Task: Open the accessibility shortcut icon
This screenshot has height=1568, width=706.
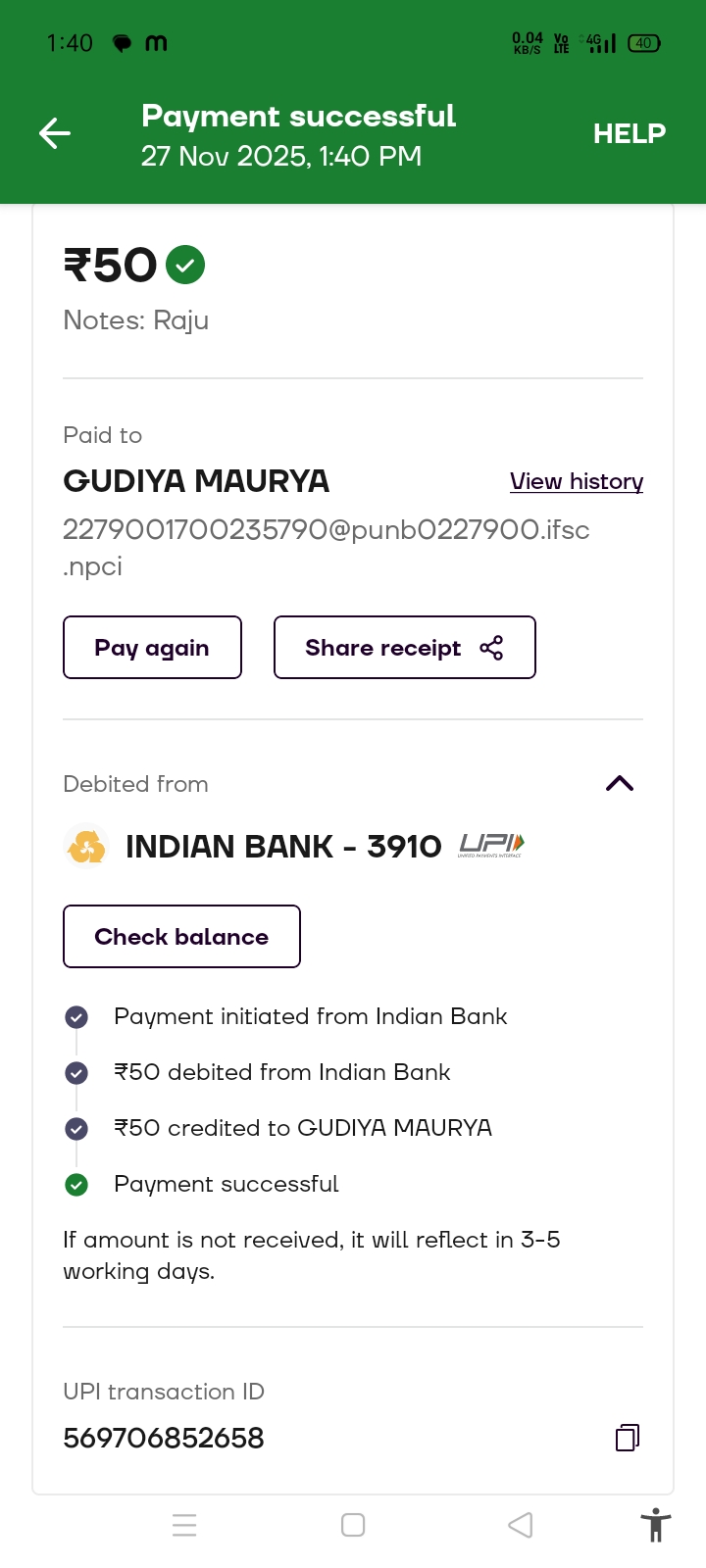Action: pyautogui.click(x=655, y=1525)
